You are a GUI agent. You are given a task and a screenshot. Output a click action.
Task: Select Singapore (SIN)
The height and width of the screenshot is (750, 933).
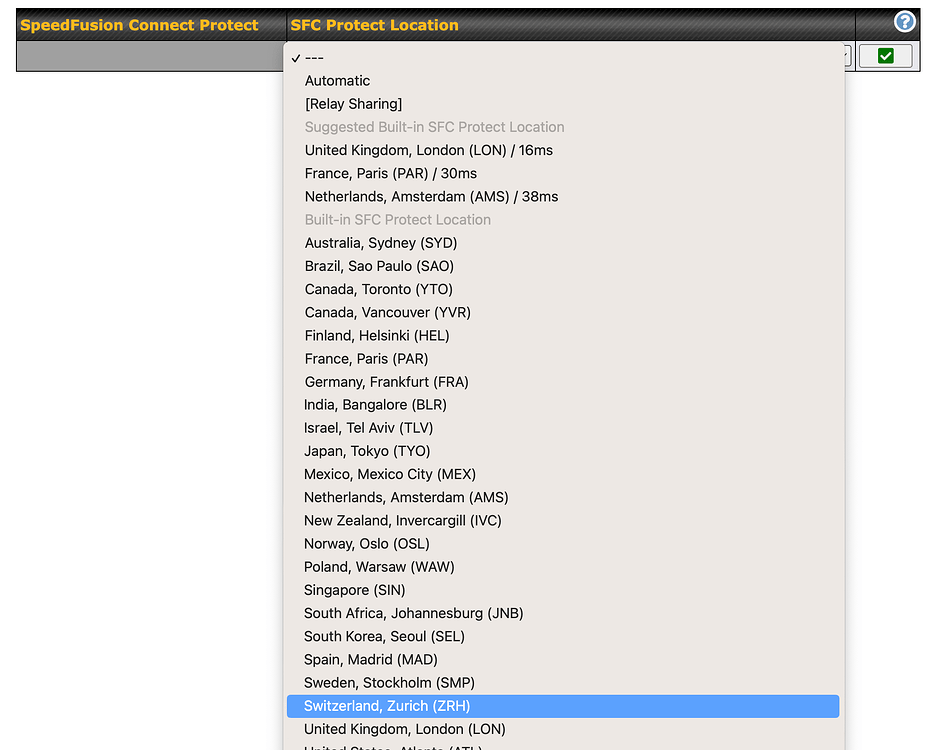click(563, 590)
